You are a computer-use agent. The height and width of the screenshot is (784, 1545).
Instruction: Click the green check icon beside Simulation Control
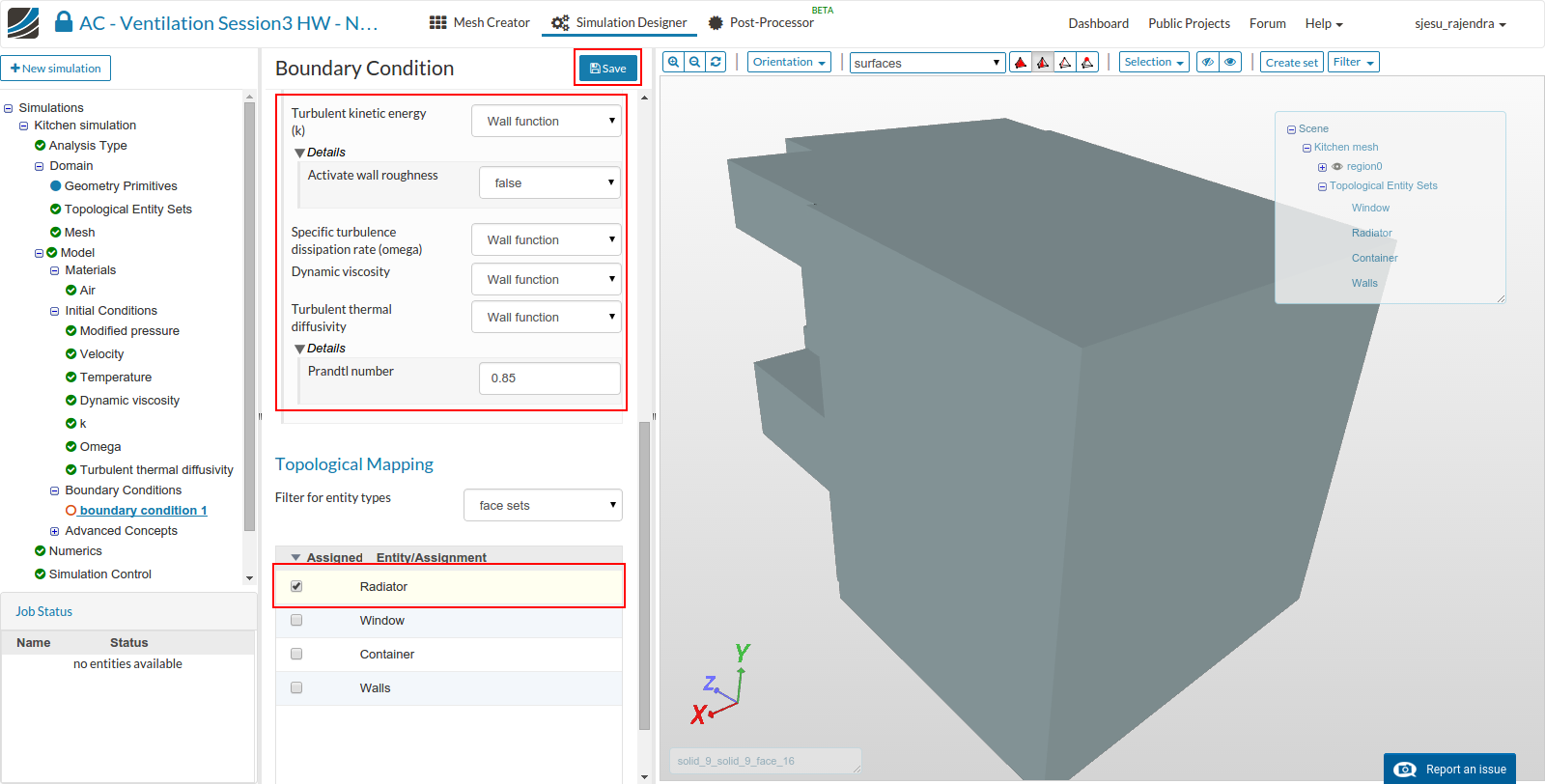[40, 574]
